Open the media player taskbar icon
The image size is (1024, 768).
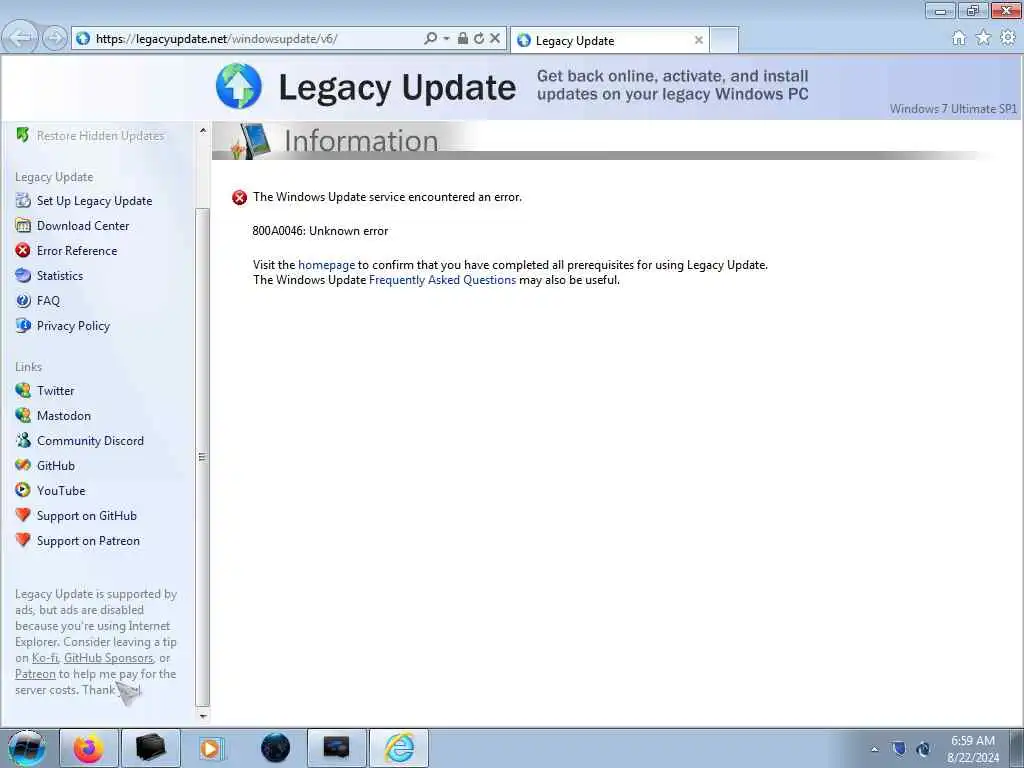(x=210, y=748)
